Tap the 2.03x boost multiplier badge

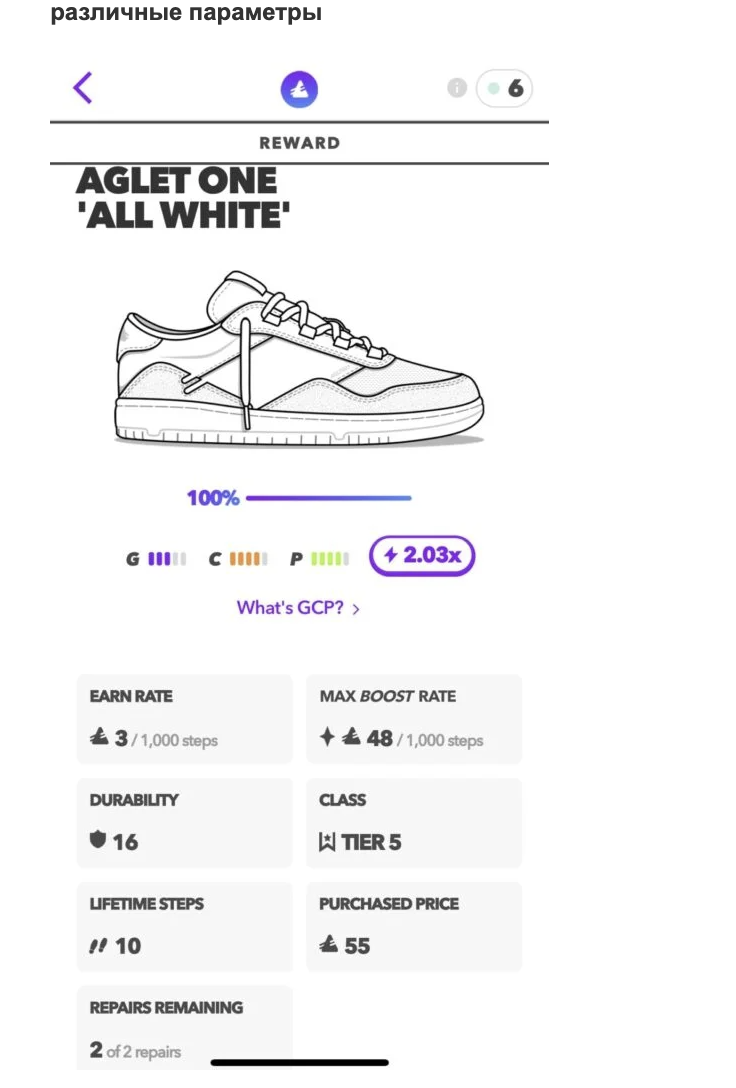click(x=422, y=556)
